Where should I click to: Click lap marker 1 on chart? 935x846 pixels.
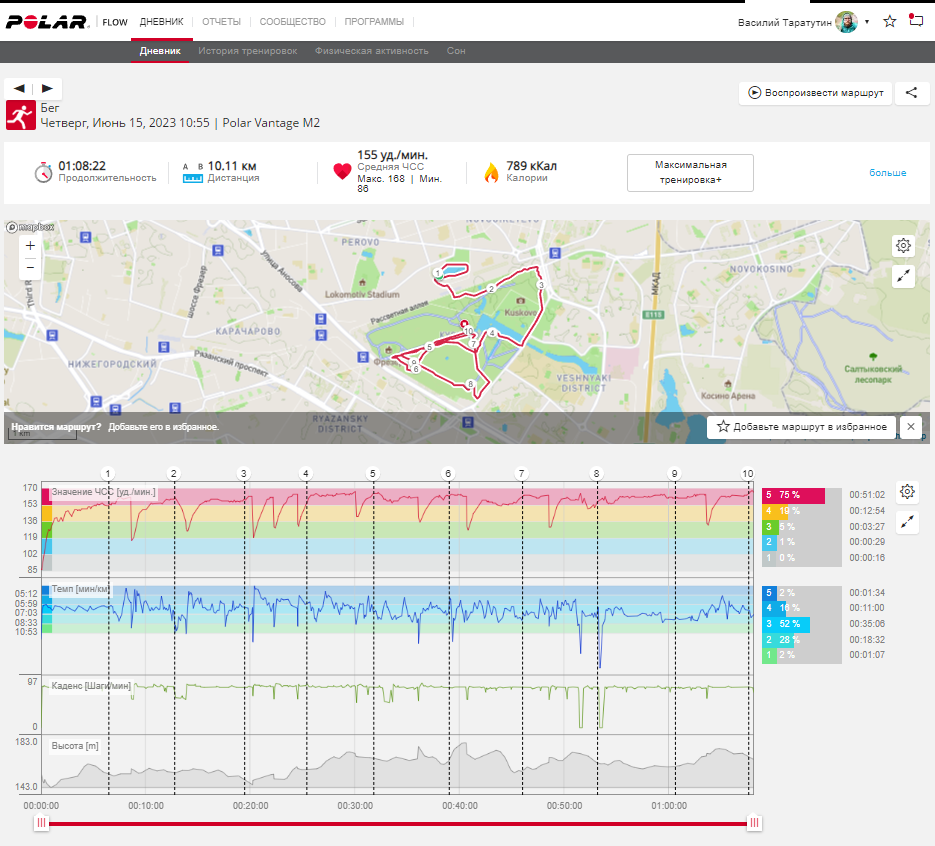tap(108, 473)
